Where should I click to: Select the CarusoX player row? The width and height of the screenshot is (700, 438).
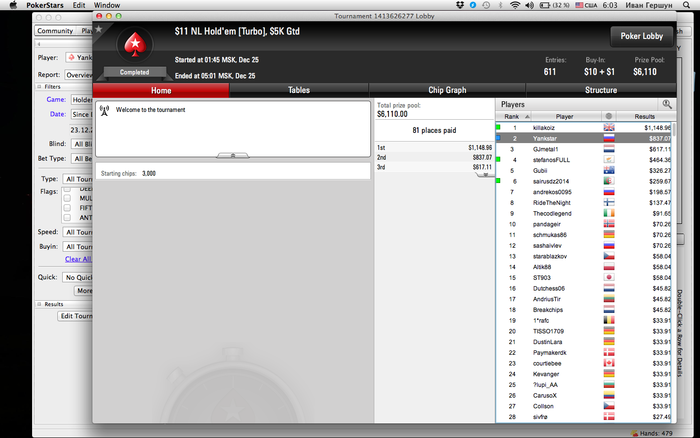tap(583, 396)
